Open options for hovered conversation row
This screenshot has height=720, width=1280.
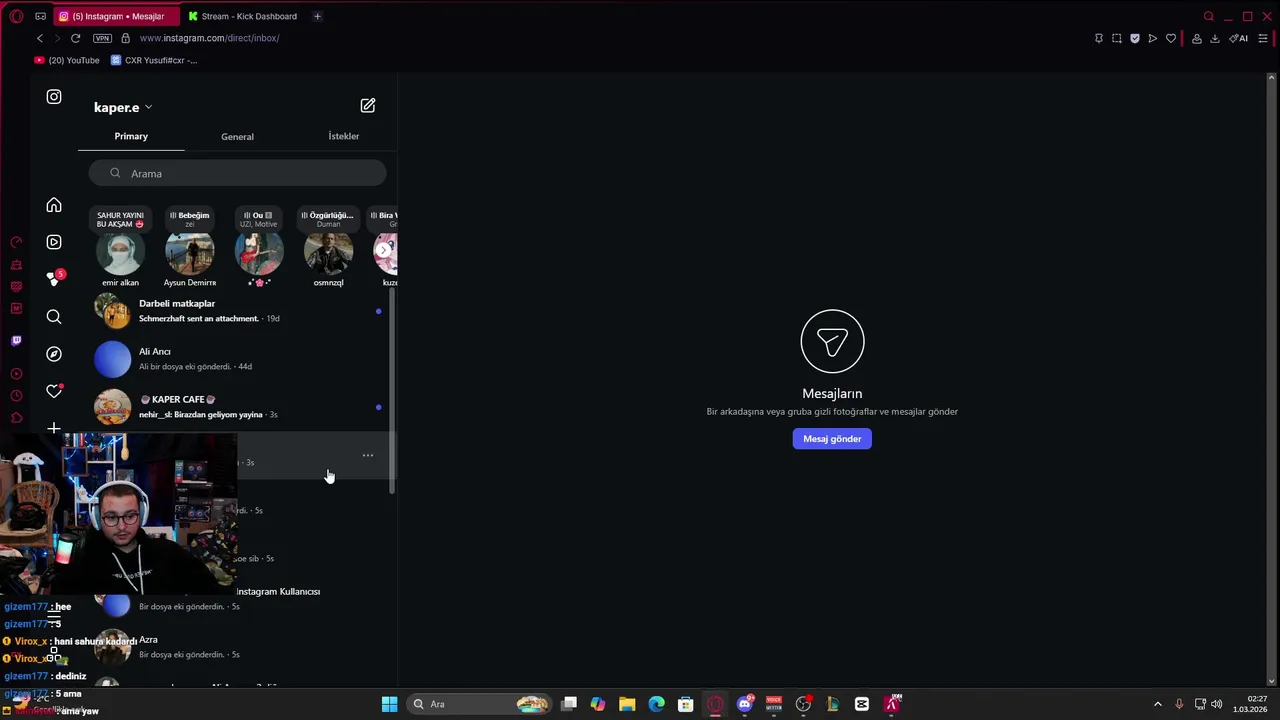point(368,455)
